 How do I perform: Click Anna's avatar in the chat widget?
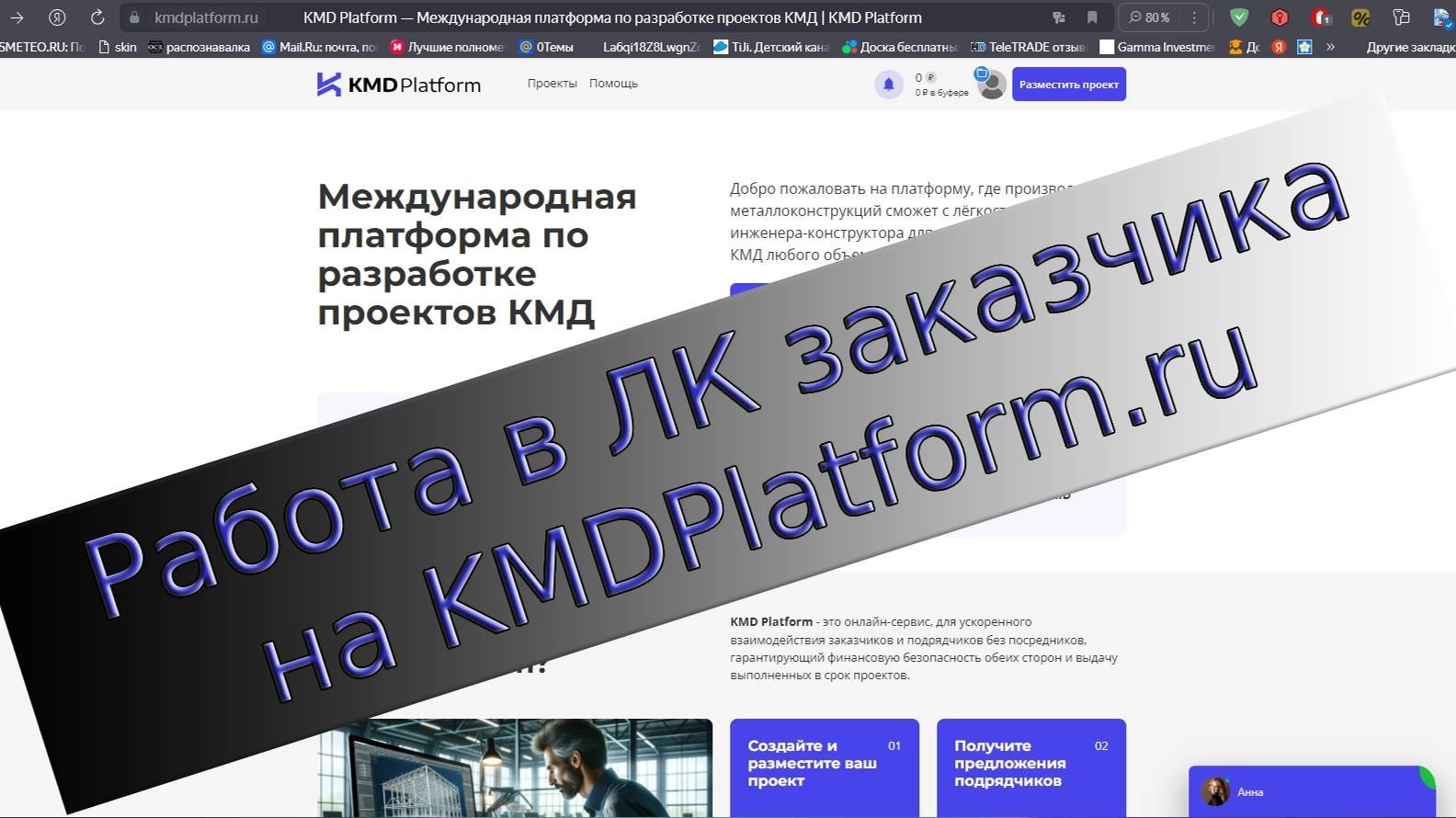(x=1215, y=791)
